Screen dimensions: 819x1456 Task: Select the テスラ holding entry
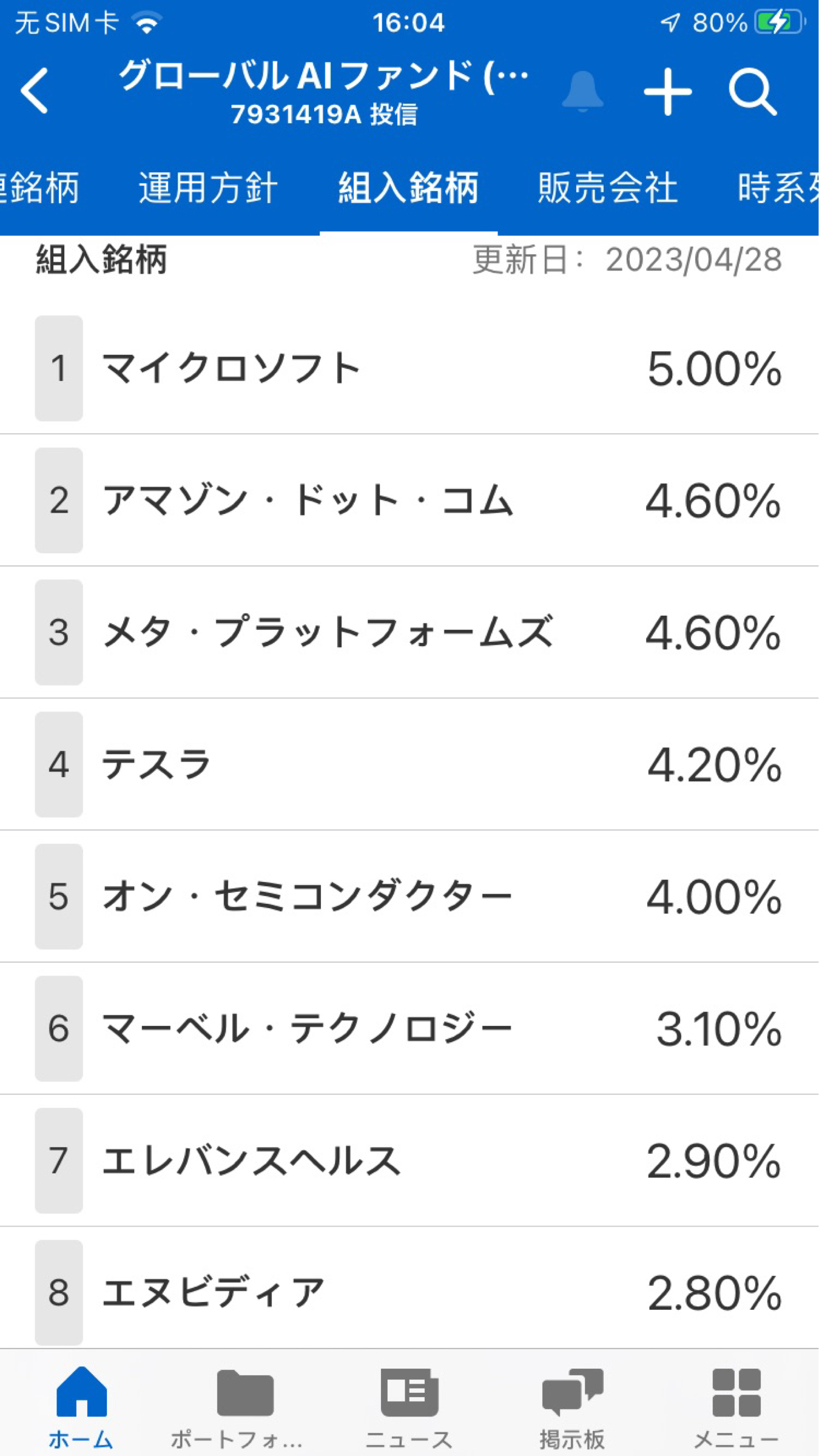tap(409, 764)
